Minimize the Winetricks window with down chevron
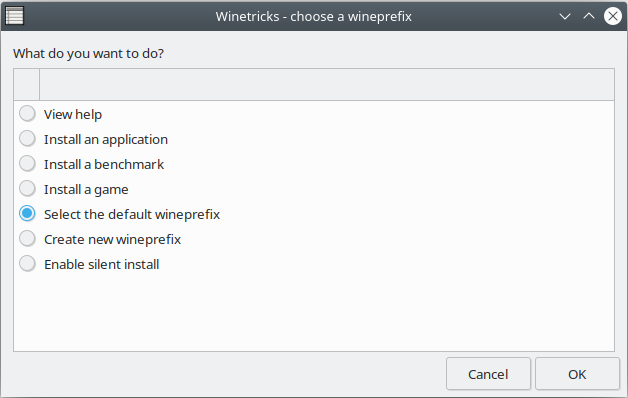Screen dimensions: 628x398 pyautogui.click(x=565, y=16)
